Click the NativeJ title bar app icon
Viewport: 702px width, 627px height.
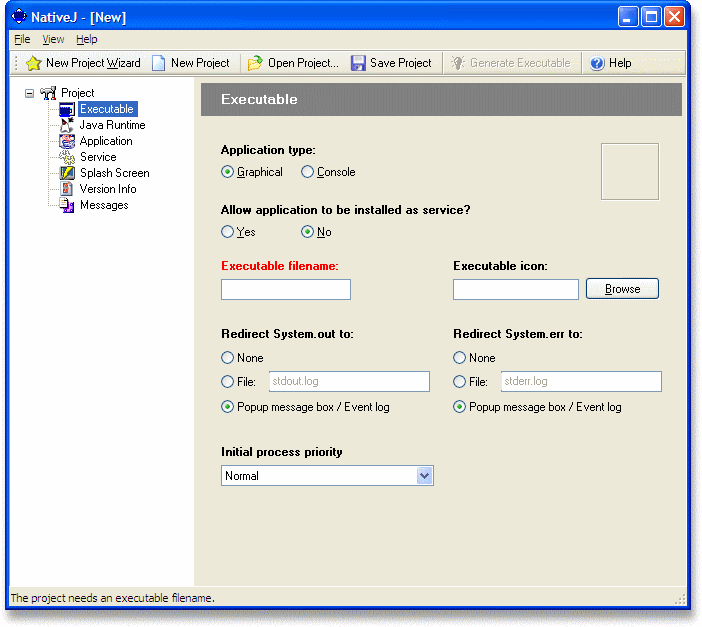coord(19,17)
